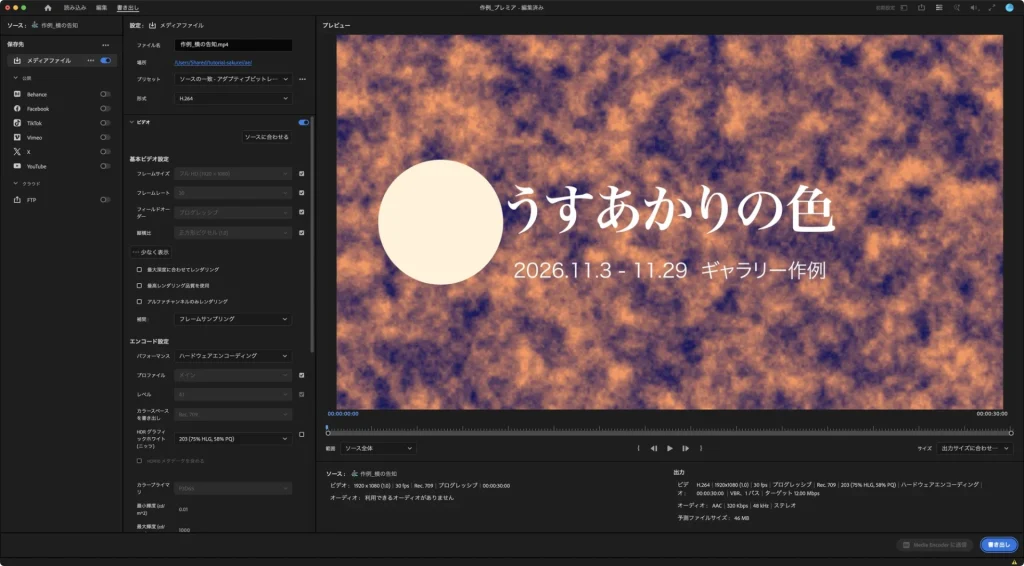Open the パフォーマンス encoding dropdown
1024x566 pixels.
coord(233,356)
